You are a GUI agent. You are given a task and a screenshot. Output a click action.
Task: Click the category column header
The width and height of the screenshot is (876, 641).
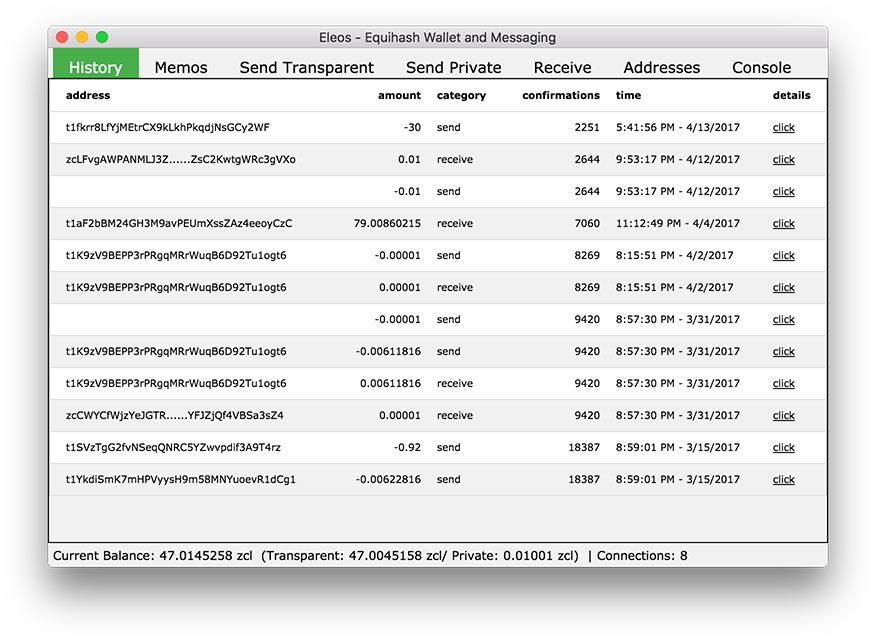[x=461, y=96]
